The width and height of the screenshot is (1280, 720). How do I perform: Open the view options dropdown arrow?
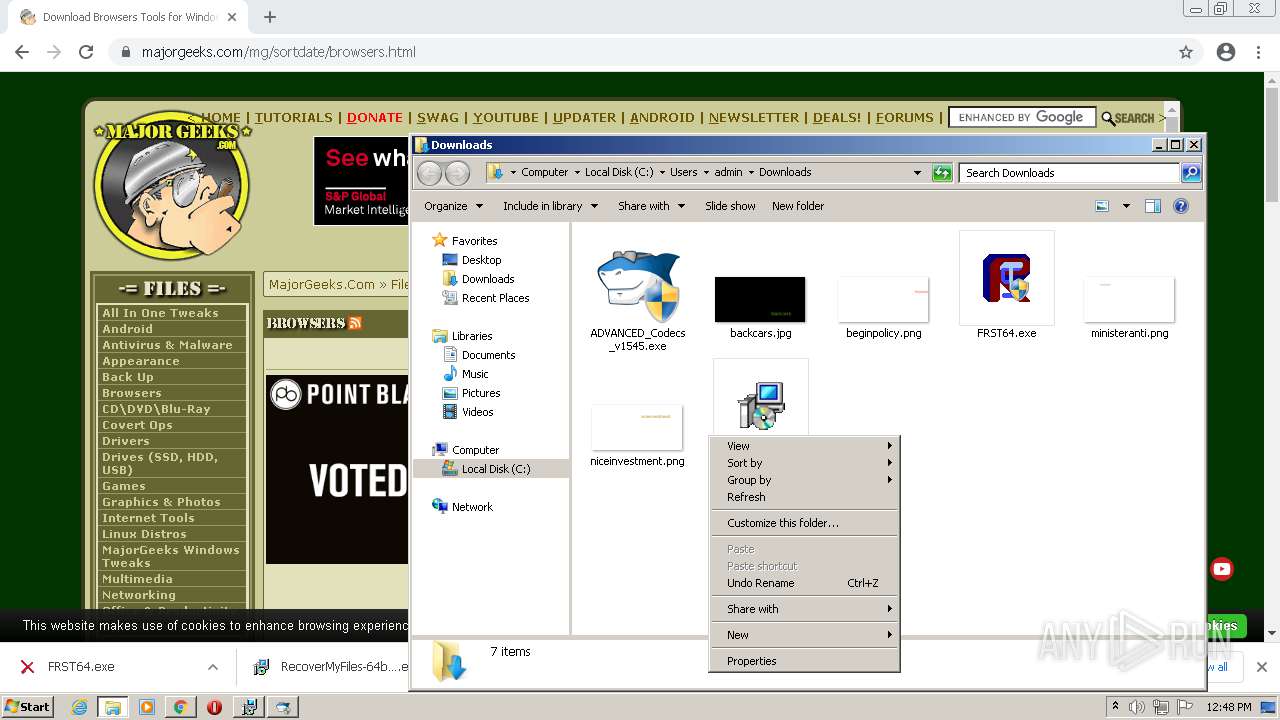point(1126,206)
